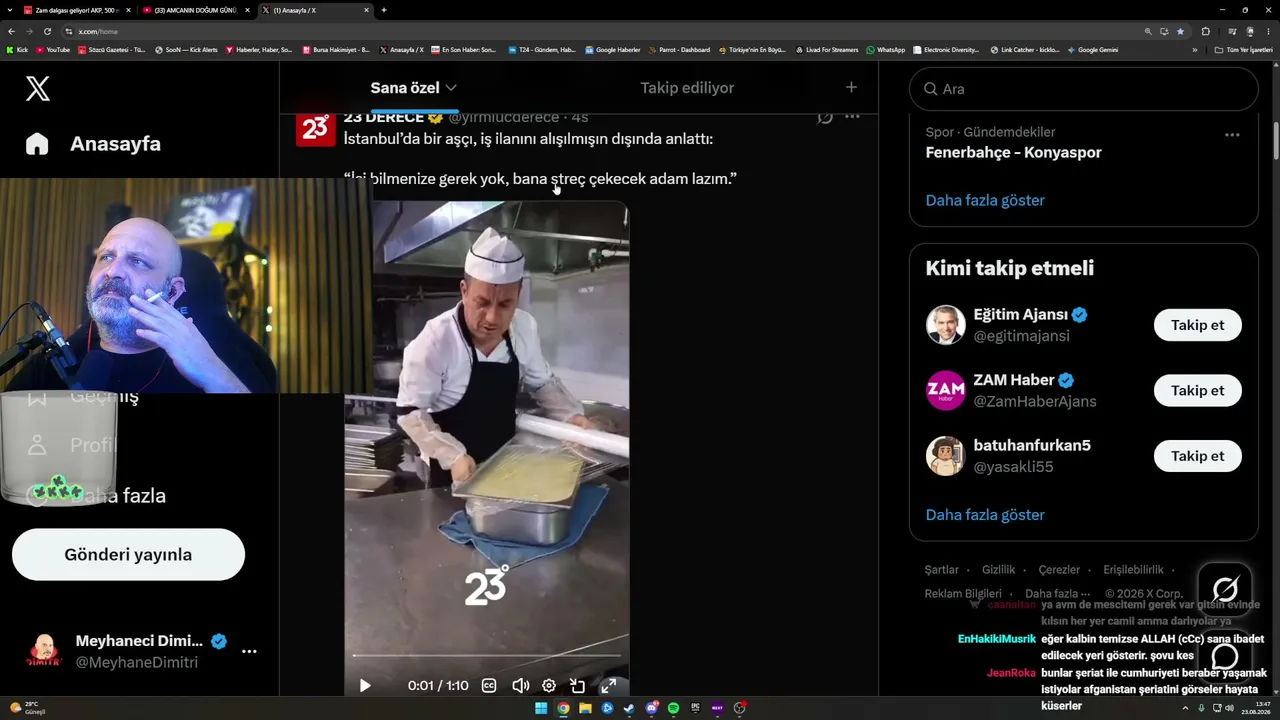Expand hidden bookmarks chevron
The image size is (1280, 720).
(1194, 49)
